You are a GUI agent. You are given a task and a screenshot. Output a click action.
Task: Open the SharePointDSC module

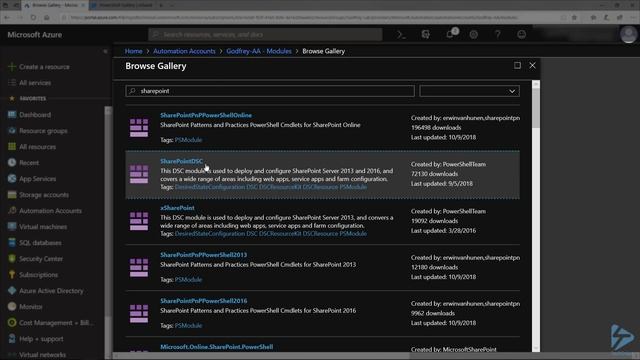(x=181, y=161)
